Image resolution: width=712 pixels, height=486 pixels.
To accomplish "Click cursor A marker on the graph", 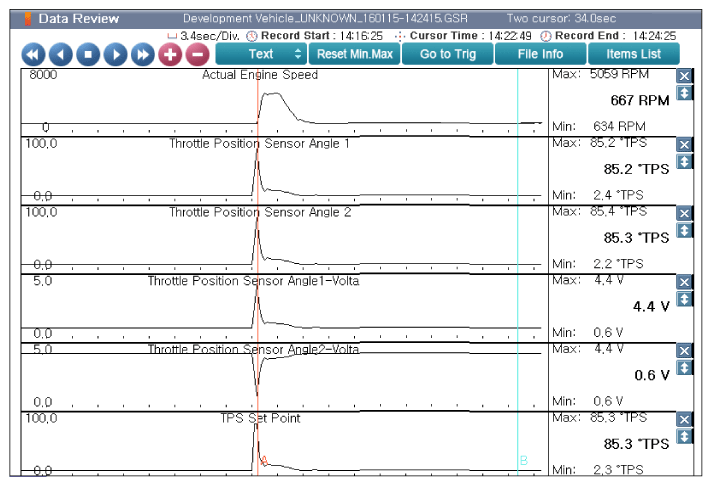I will (264, 461).
